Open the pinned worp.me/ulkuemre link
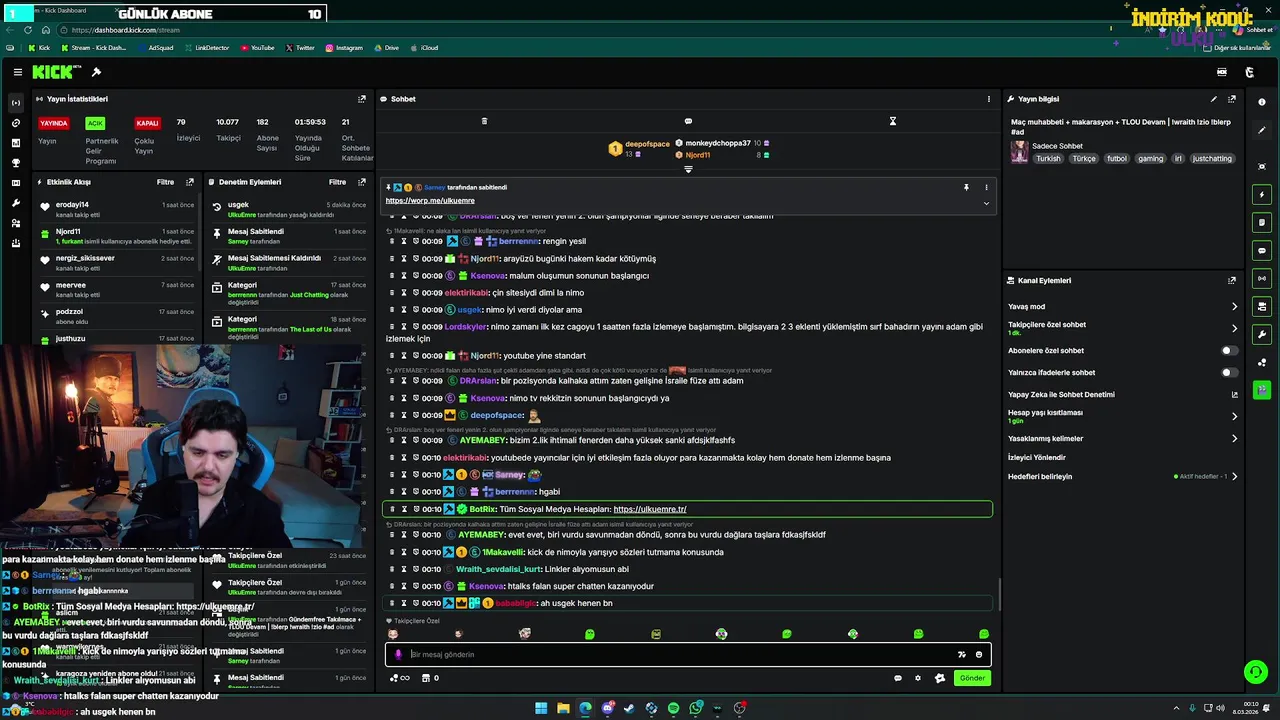Screen dimensions: 1280x720 point(430,201)
